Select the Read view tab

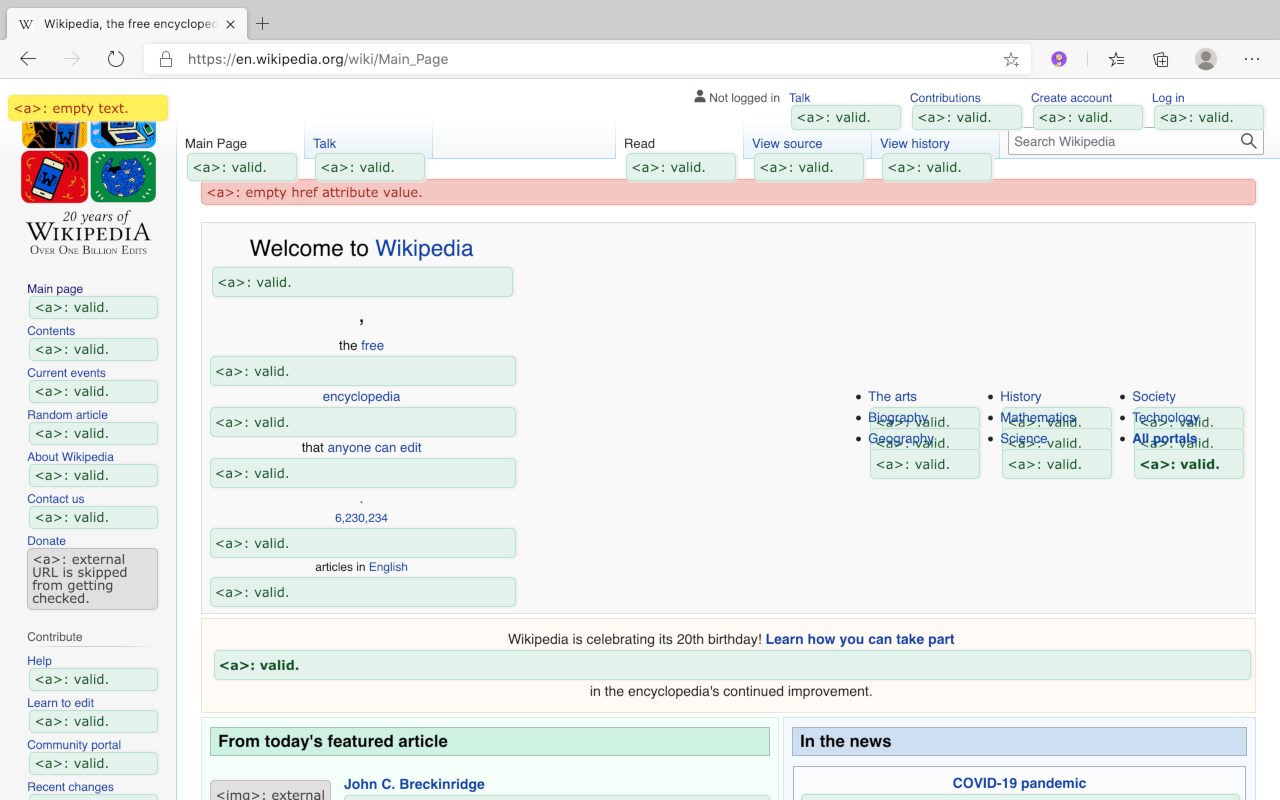(x=639, y=143)
